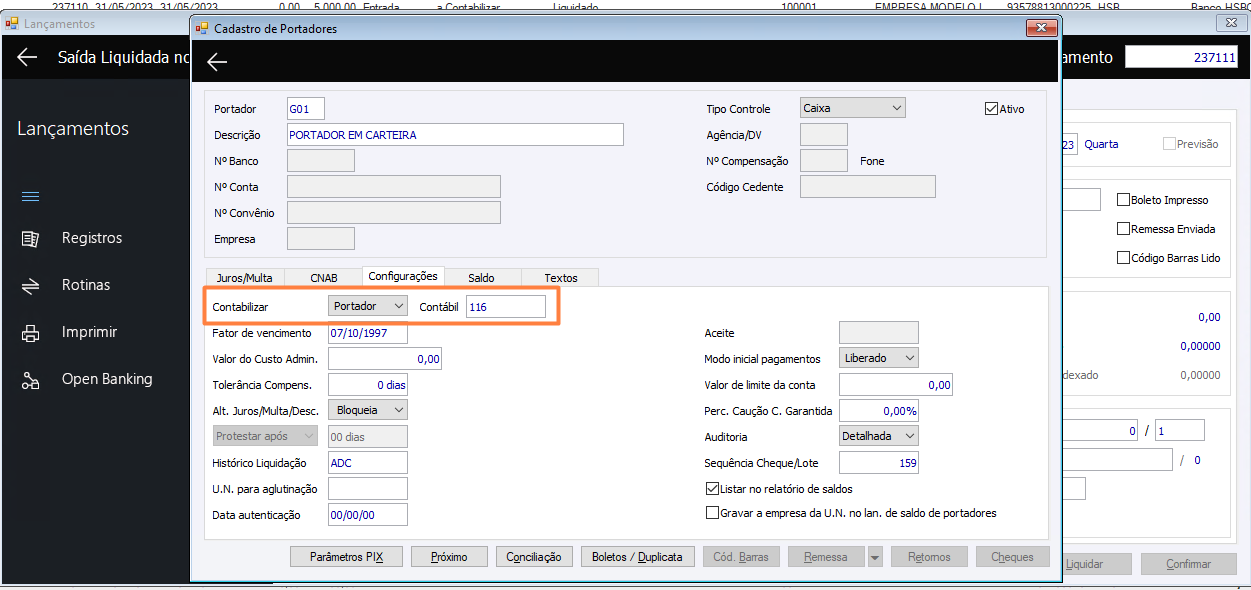The width and height of the screenshot is (1251, 590).
Task: Click the Portador code field G01
Action: [306, 108]
